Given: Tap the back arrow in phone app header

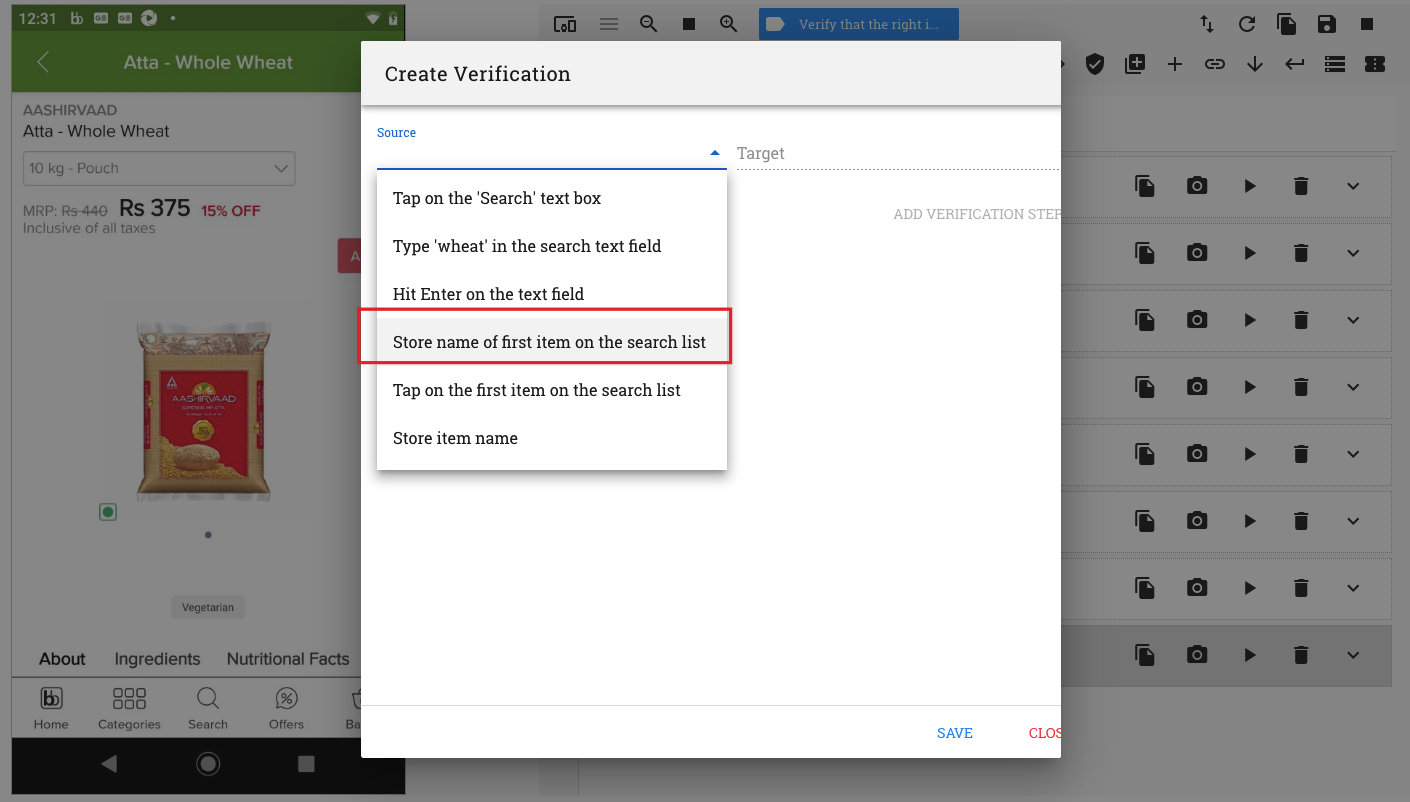Looking at the screenshot, I should (43, 62).
